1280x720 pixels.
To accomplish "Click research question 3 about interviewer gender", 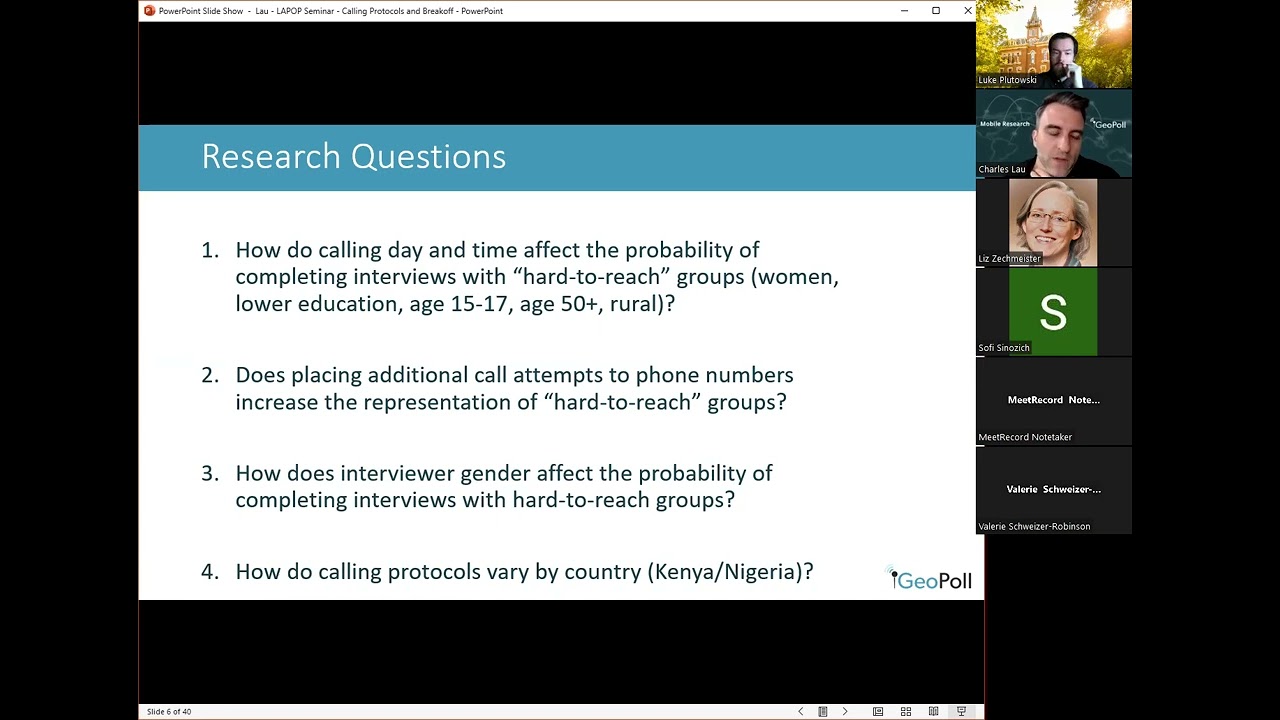I will (487, 486).
